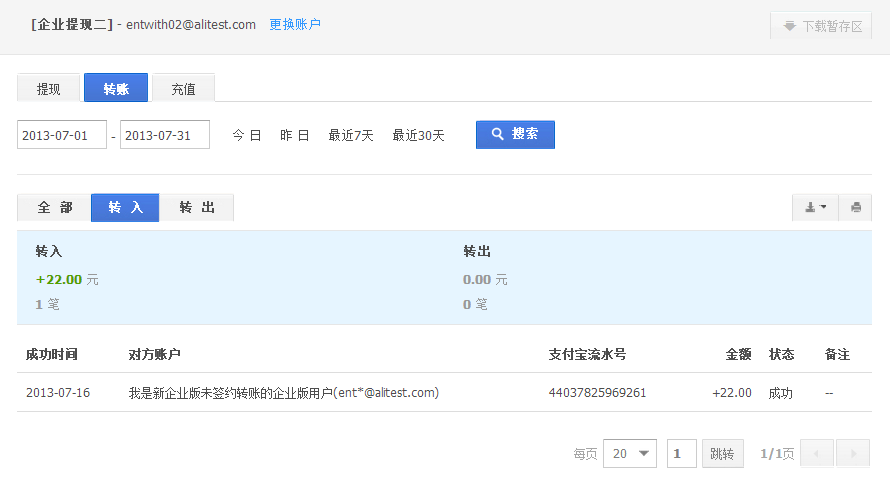Go to previous page arrow
Image resolution: width=890 pixels, height=484 pixels.
(817, 453)
